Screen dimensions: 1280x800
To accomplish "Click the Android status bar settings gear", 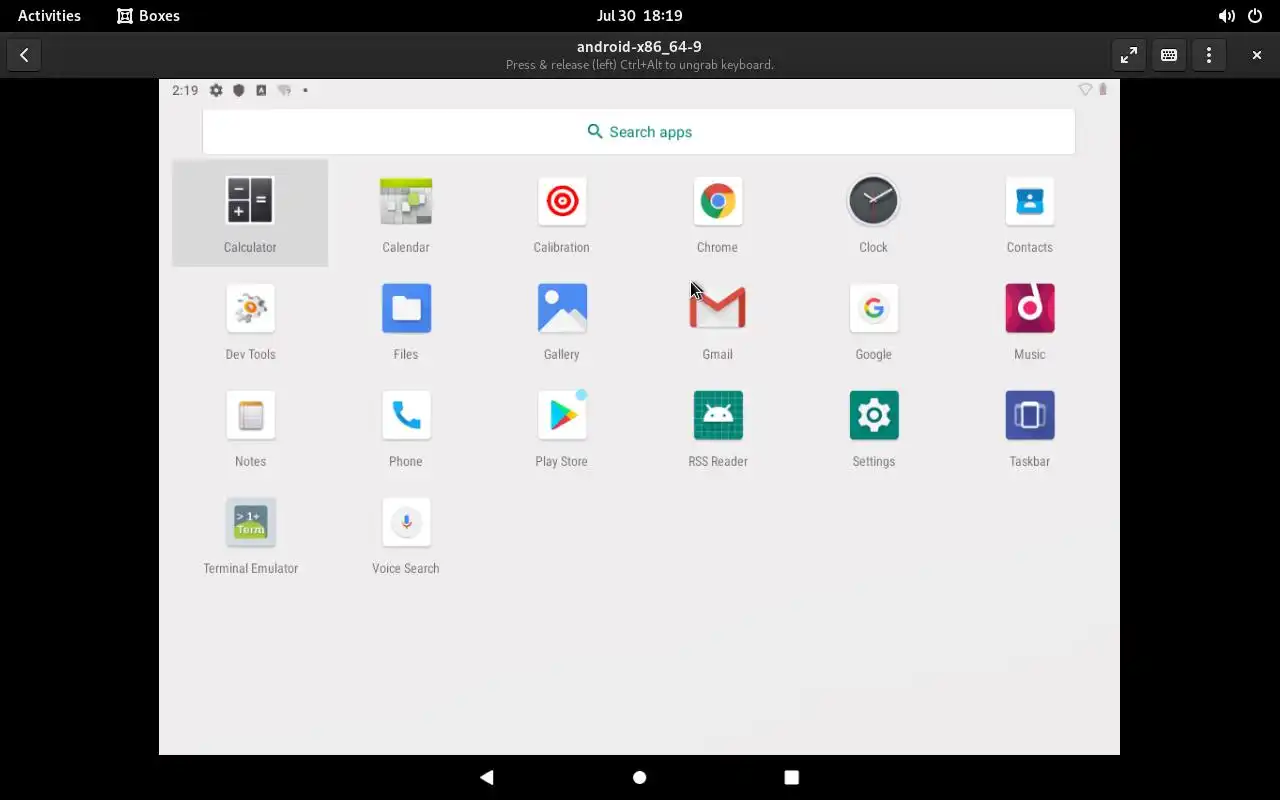I will tap(216, 90).
